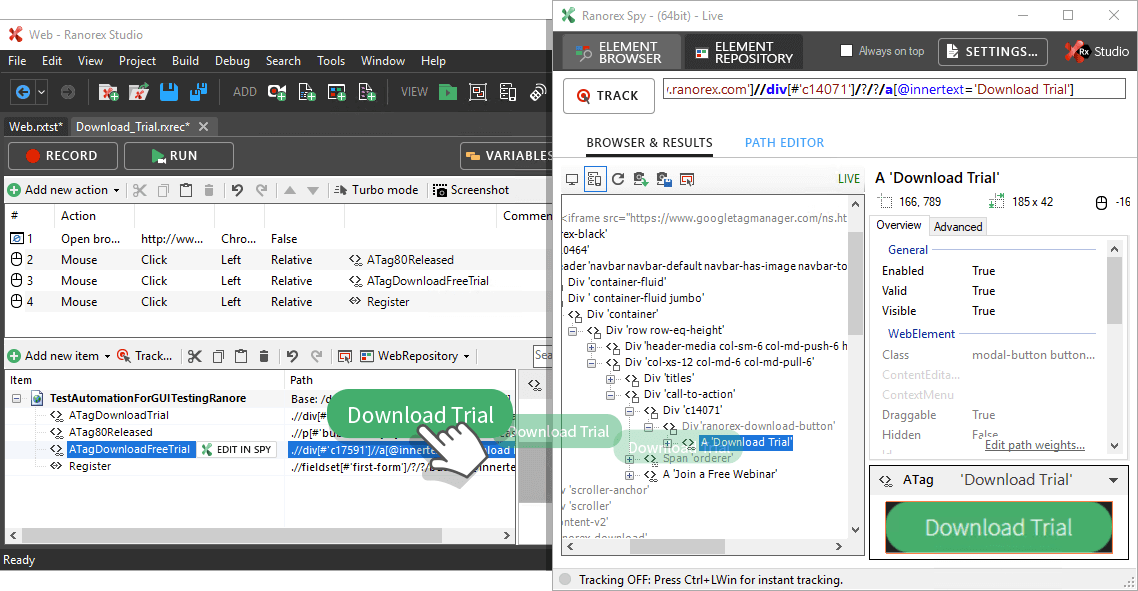
Task: Open the Ranorex Spy view icon
Action: tap(478, 92)
